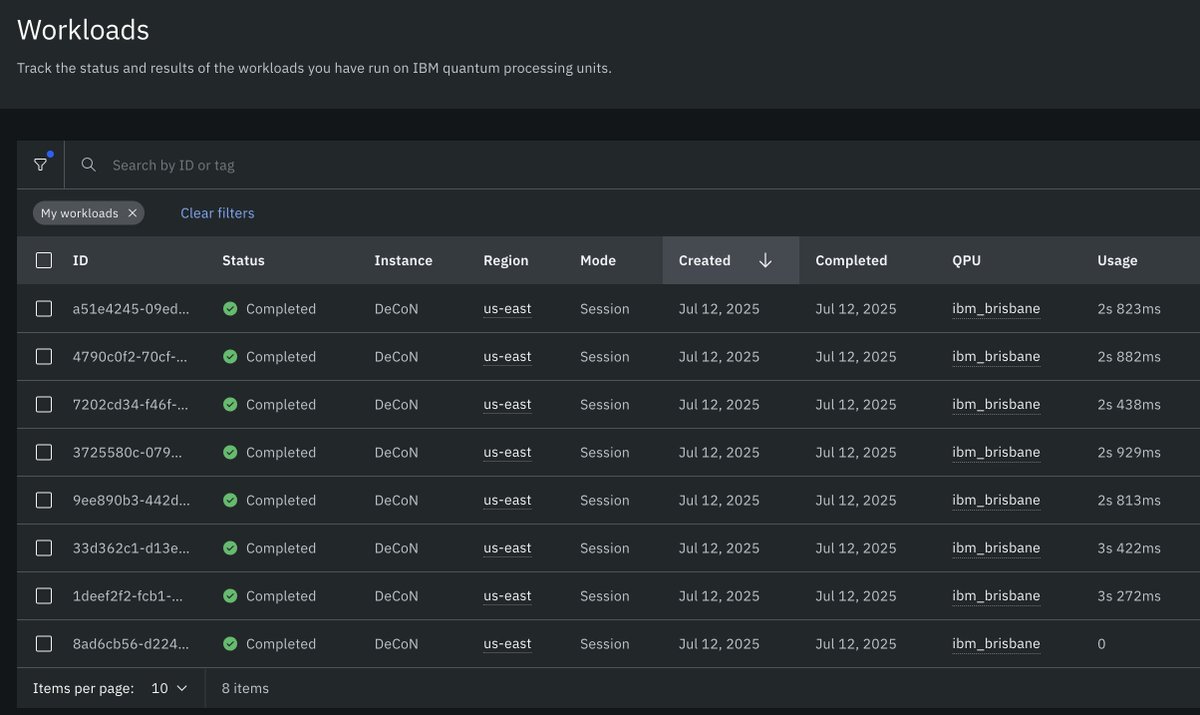Open workload ID 9ee890b3-442d...
Image resolution: width=1200 pixels, height=715 pixels.
pos(131,501)
